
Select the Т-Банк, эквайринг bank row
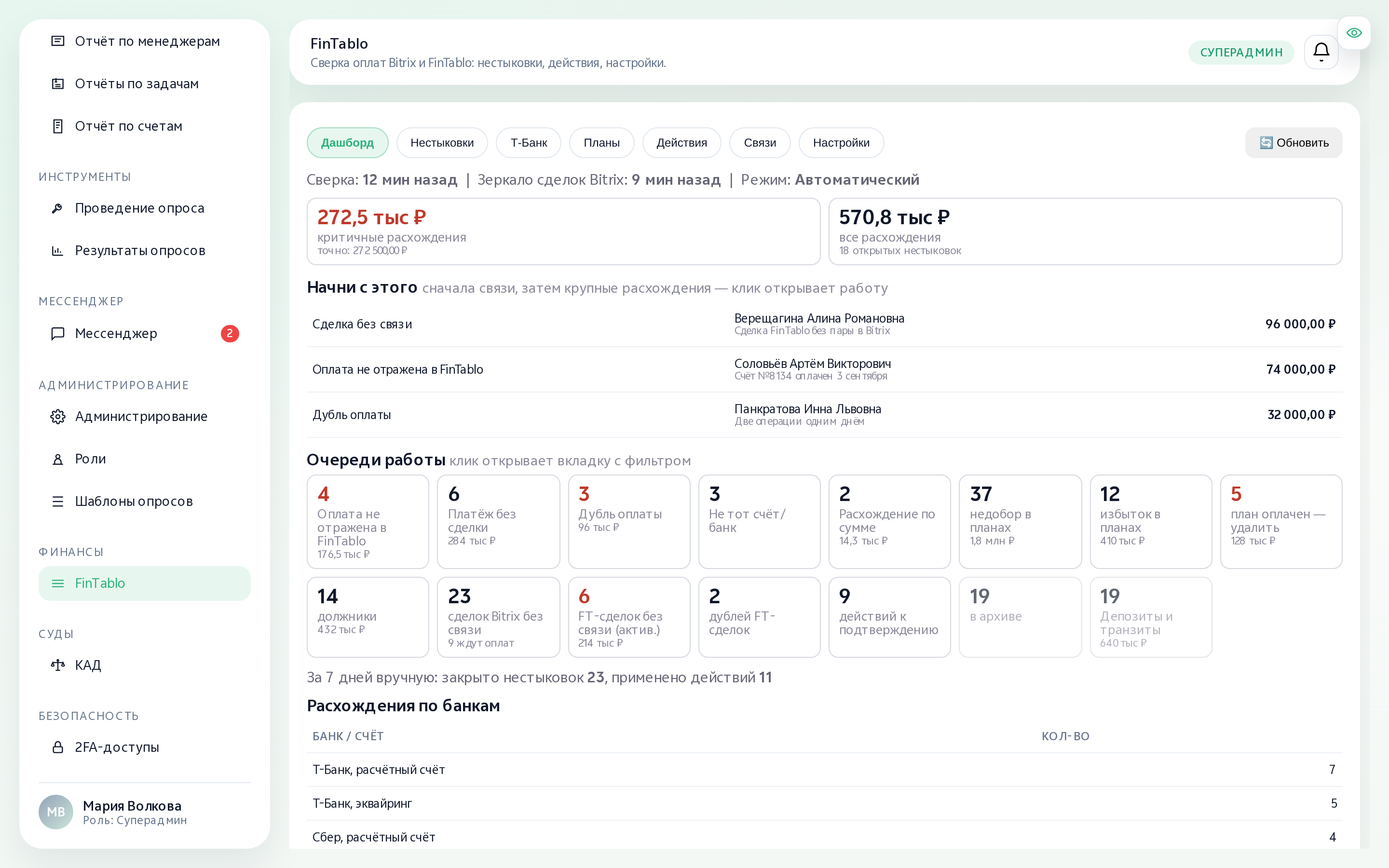(x=824, y=804)
